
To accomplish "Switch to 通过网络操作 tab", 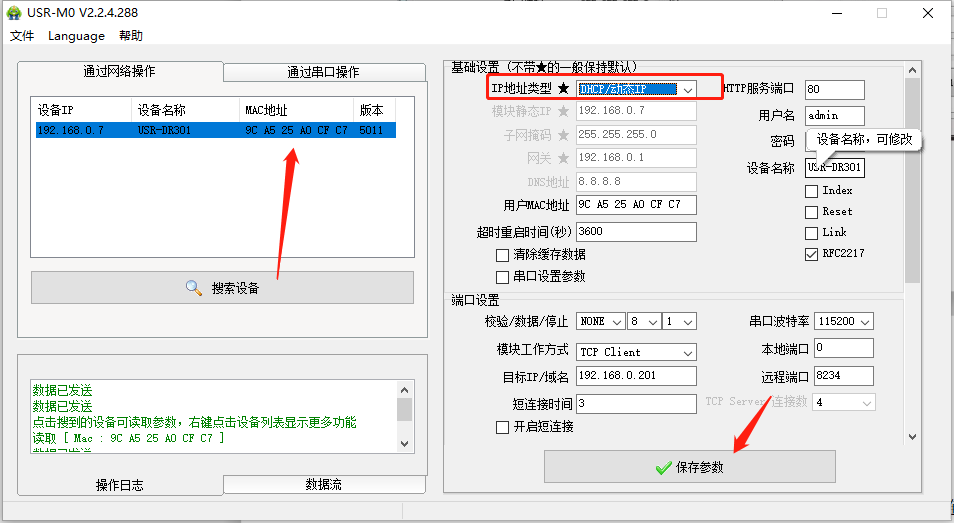I will 120,71.
